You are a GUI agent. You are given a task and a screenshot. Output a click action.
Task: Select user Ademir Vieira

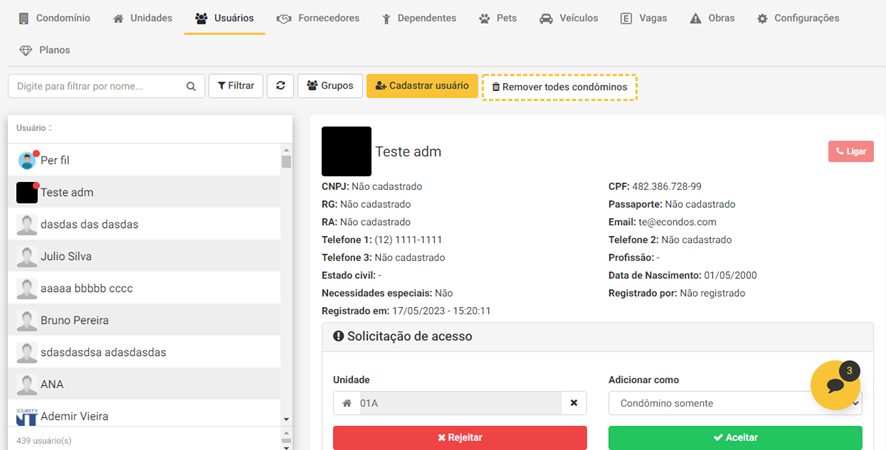point(144,416)
